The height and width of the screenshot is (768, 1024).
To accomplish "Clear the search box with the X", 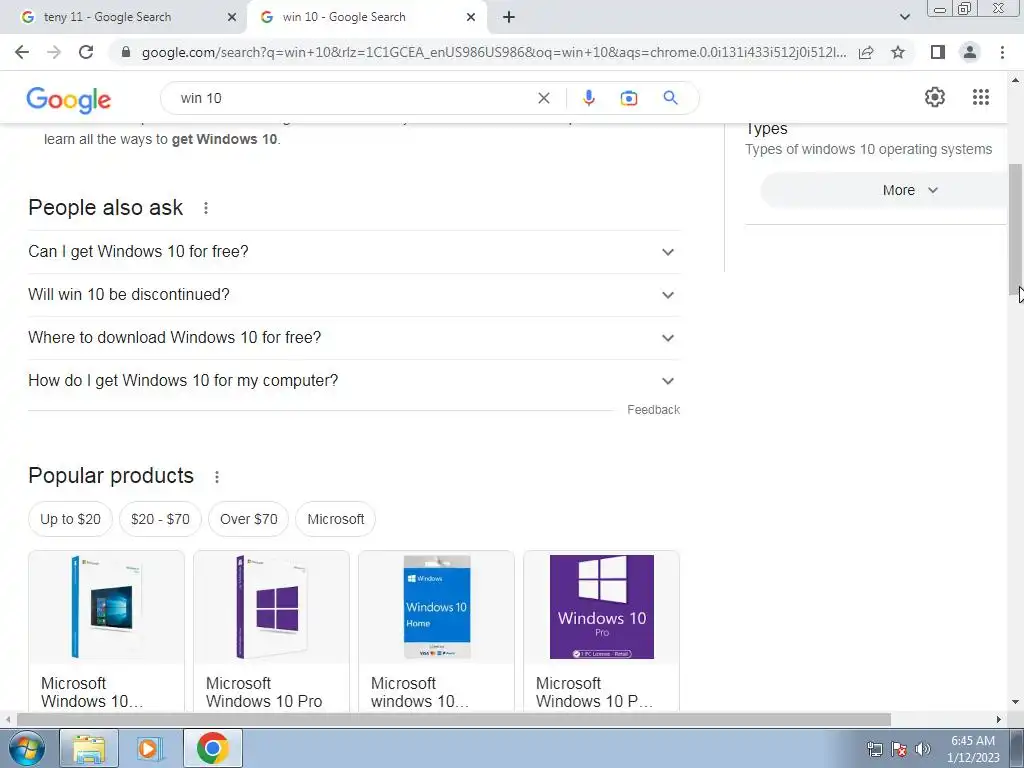I will pos(543,98).
